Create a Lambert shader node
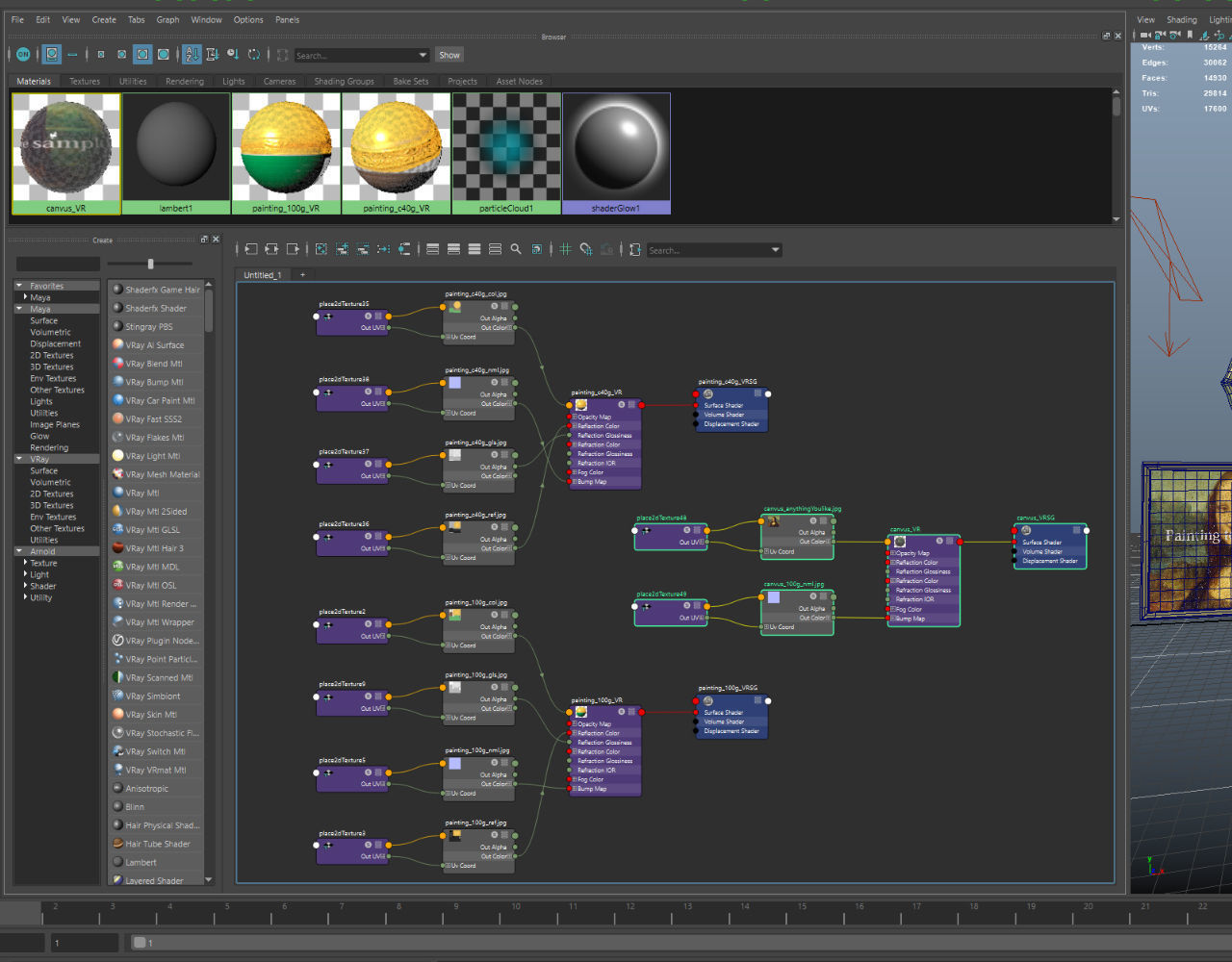 click(x=155, y=862)
